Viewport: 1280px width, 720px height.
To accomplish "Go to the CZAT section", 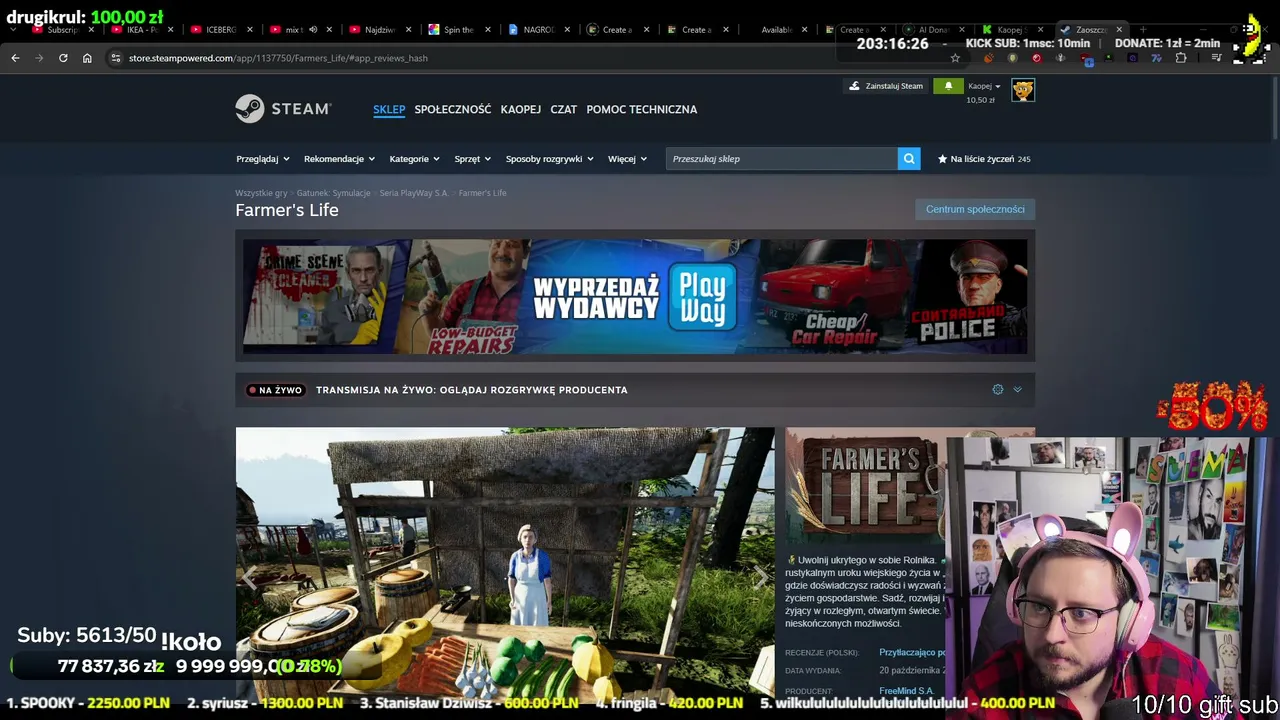I will point(564,109).
